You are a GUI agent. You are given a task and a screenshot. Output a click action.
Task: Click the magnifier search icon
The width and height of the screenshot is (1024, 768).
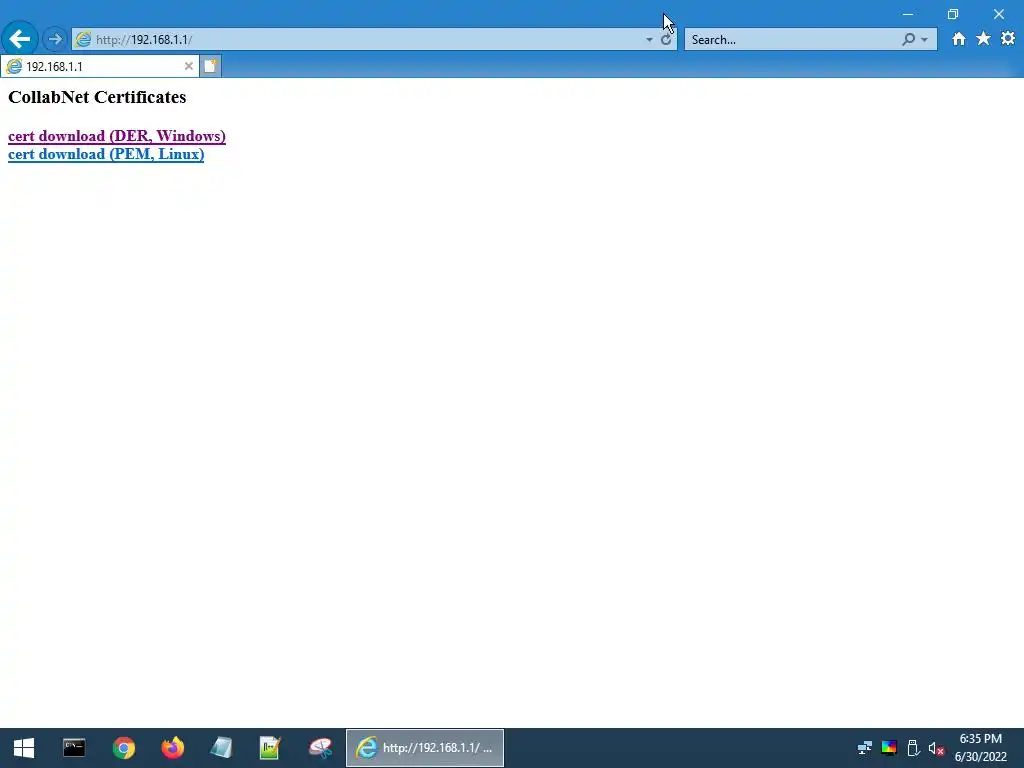[908, 39]
